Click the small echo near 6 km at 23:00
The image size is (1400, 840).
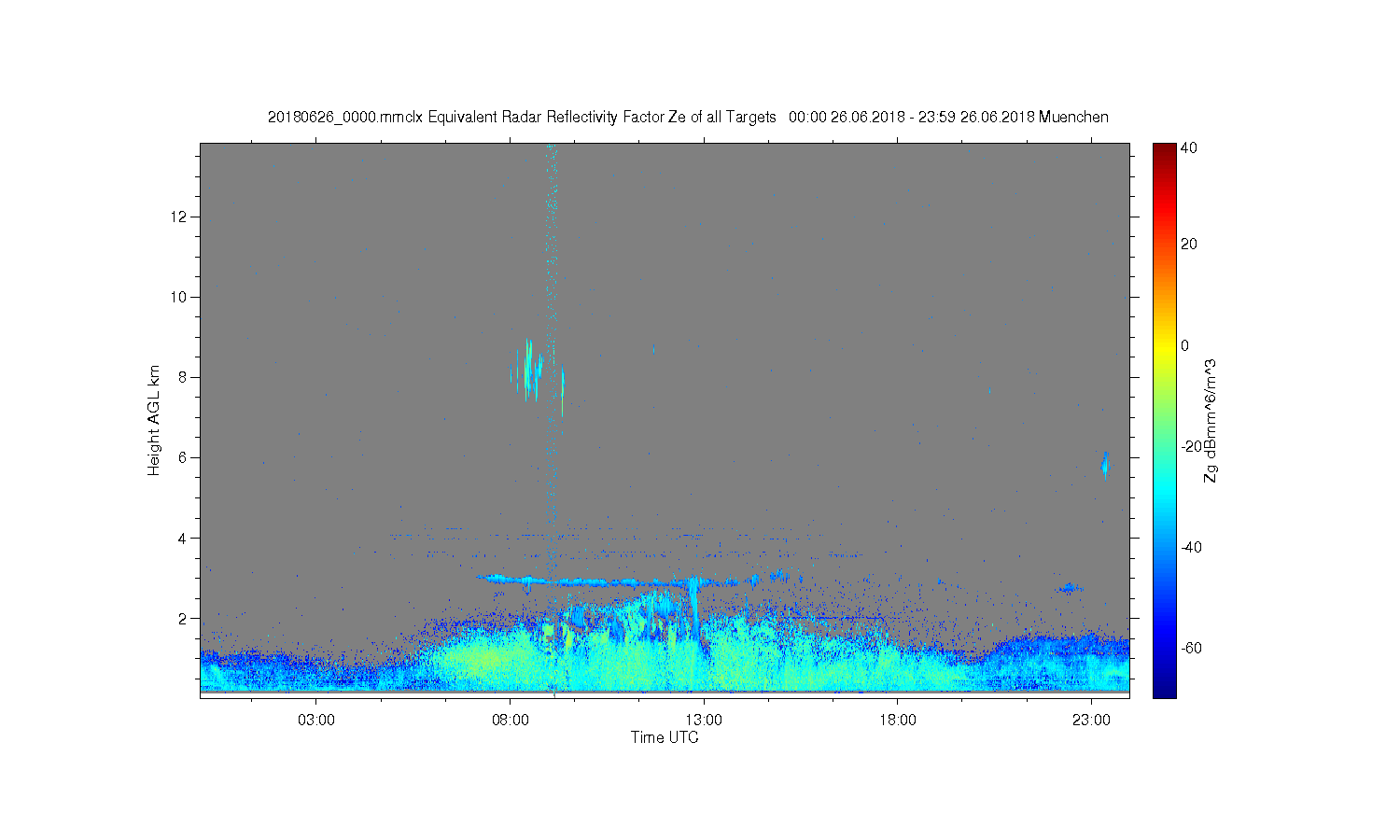point(1105,465)
